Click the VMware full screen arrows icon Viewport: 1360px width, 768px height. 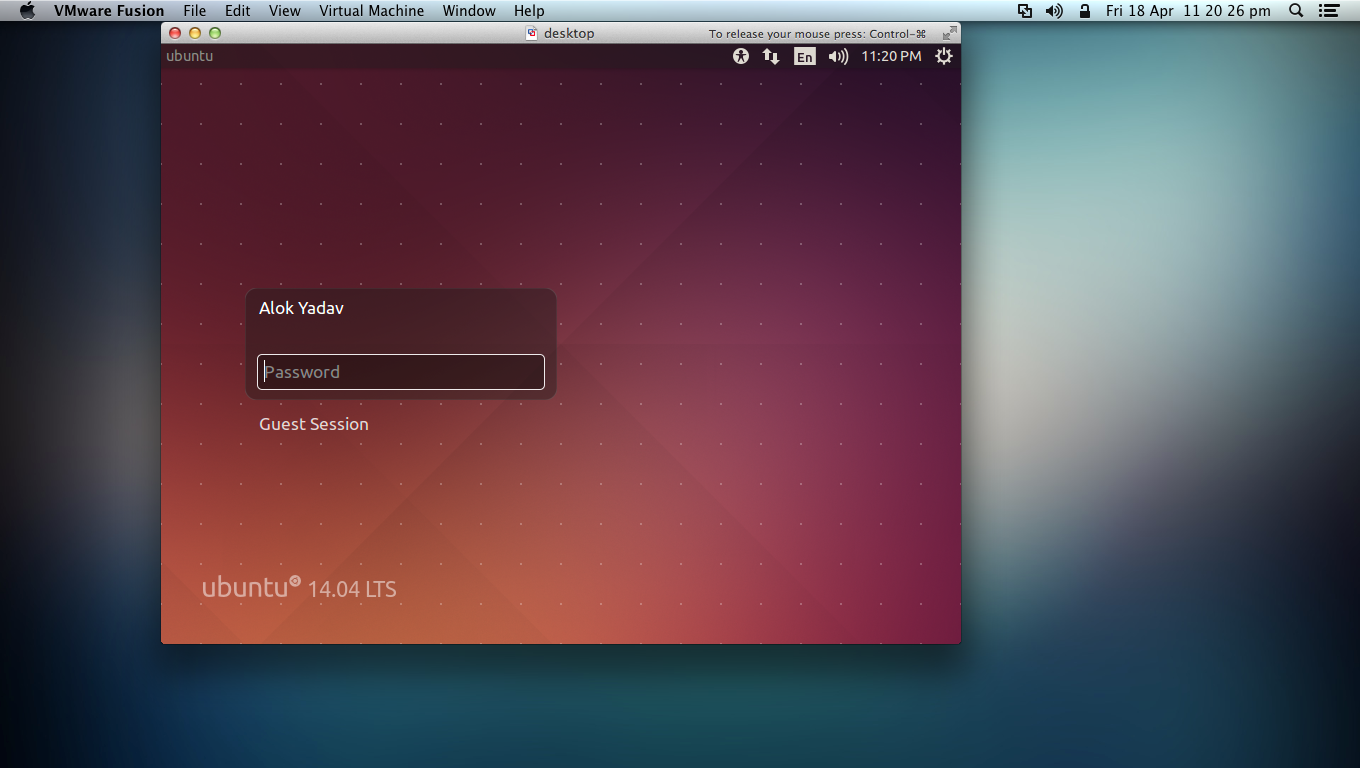(x=949, y=33)
